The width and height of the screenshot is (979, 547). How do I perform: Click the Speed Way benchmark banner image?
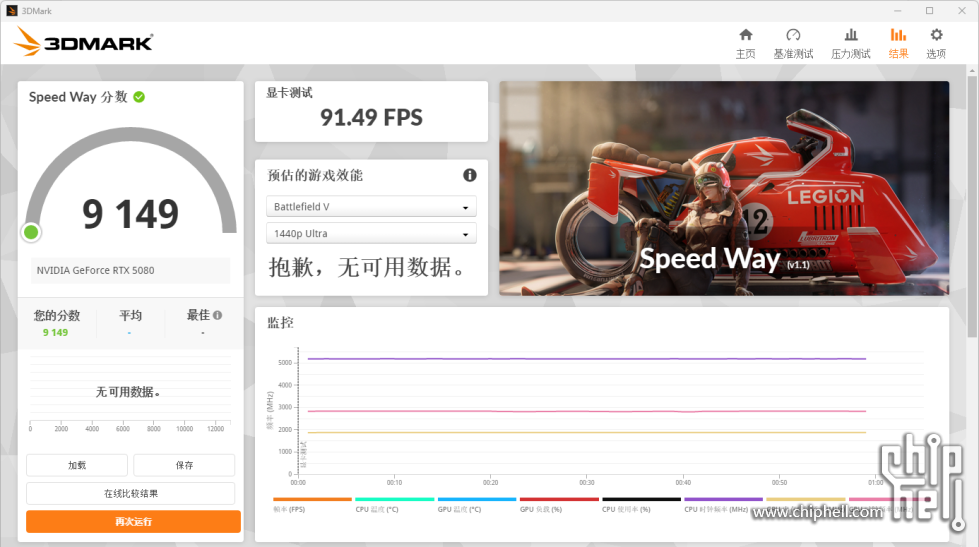pos(724,188)
